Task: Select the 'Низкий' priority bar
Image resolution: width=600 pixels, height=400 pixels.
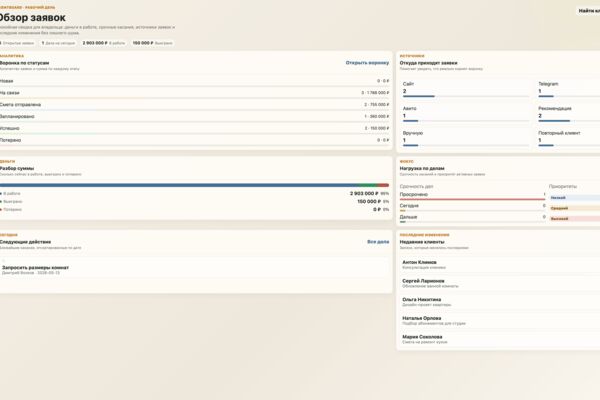Action: (575, 198)
